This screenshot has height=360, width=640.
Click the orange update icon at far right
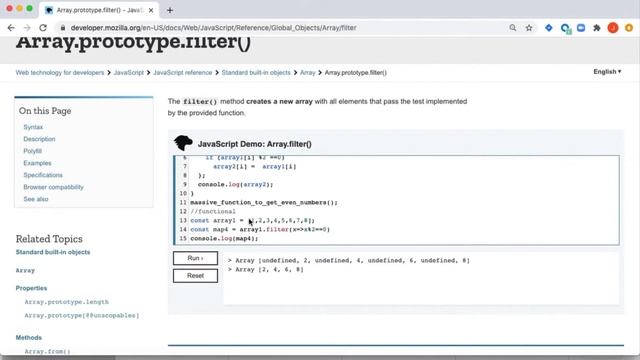coord(629,28)
